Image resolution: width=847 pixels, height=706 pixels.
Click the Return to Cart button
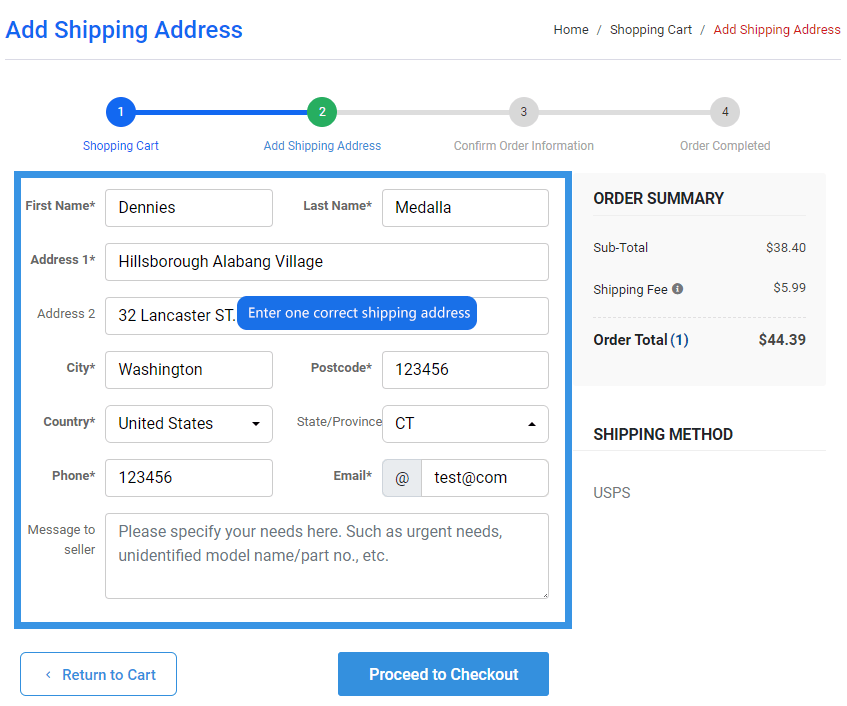(x=99, y=674)
